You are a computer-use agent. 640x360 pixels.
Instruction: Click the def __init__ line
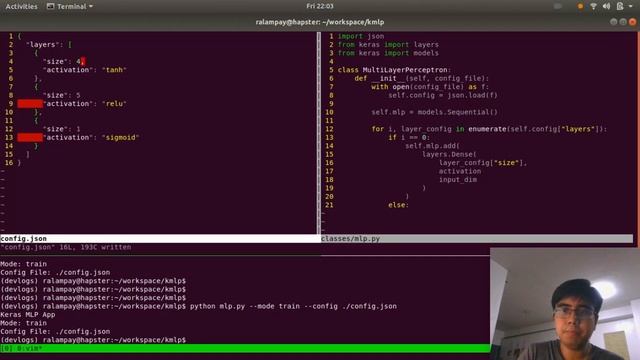click(x=421, y=78)
